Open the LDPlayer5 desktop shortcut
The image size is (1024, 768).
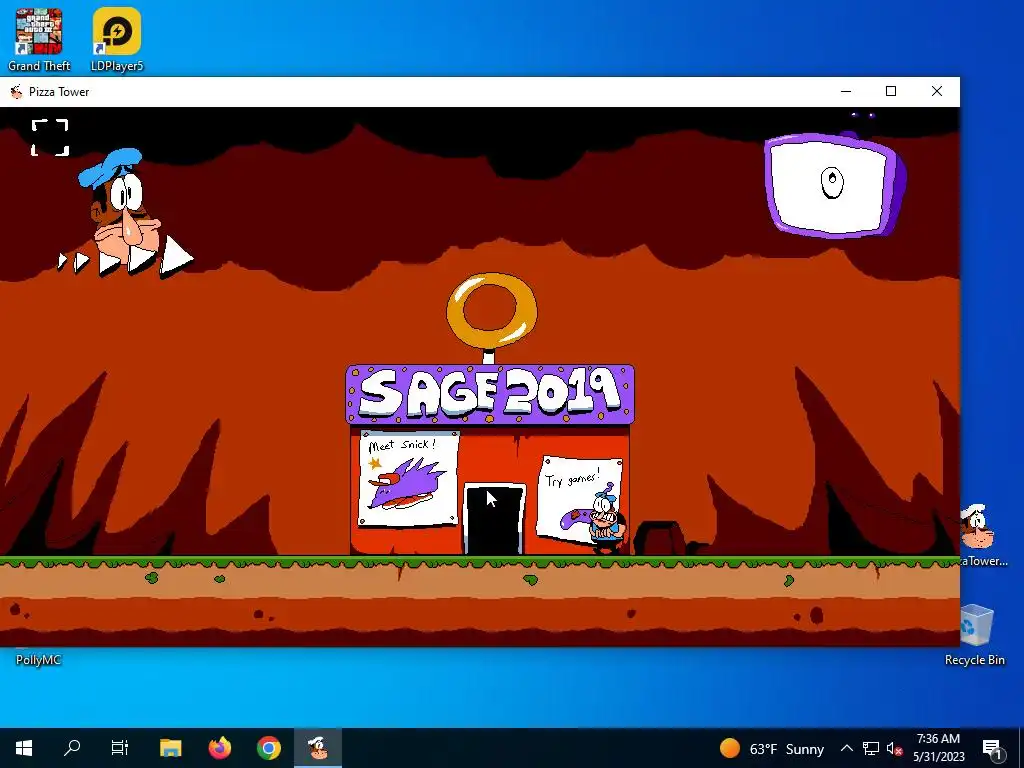tap(117, 39)
